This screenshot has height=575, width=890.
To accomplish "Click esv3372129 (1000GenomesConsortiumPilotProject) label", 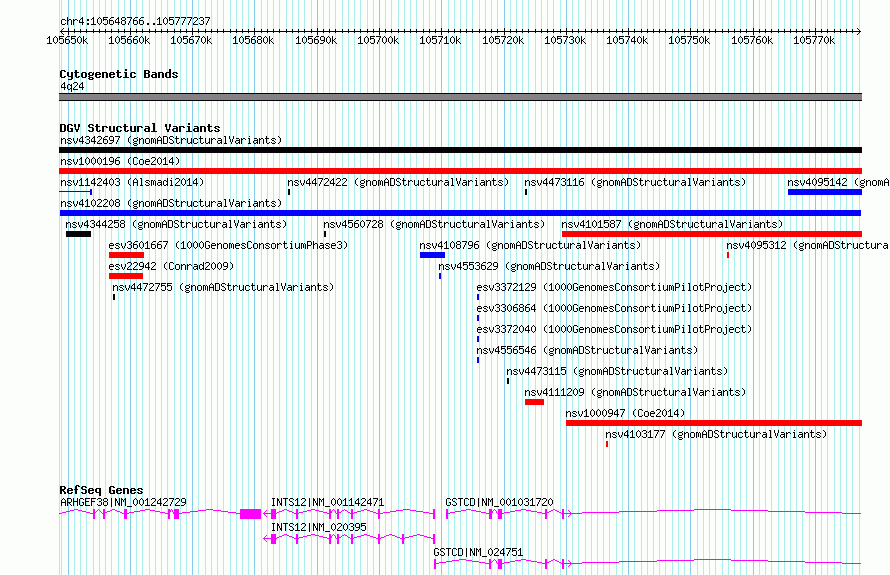I will (614, 287).
